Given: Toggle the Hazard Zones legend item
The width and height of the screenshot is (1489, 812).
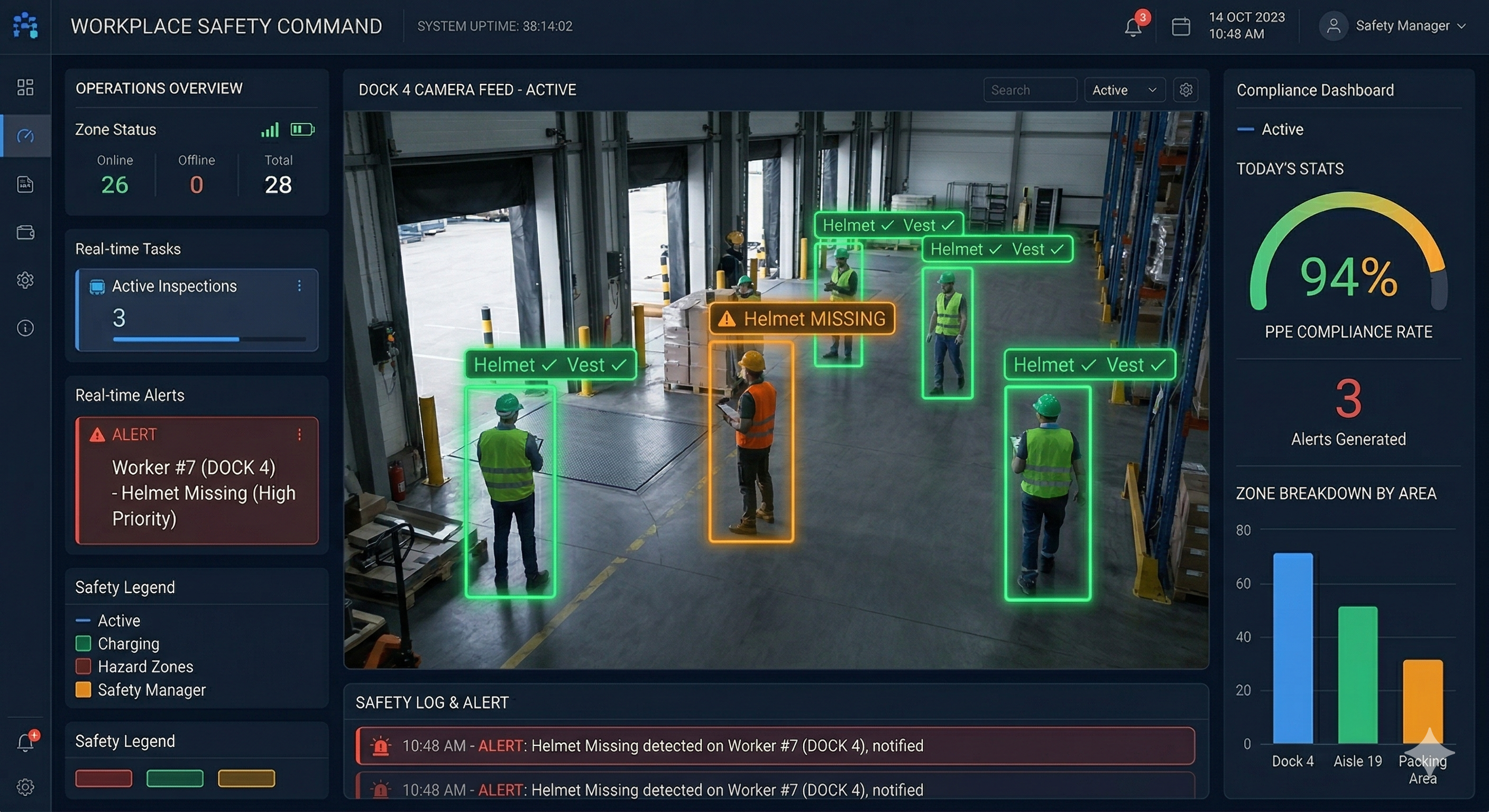Looking at the screenshot, I should [145, 667].
